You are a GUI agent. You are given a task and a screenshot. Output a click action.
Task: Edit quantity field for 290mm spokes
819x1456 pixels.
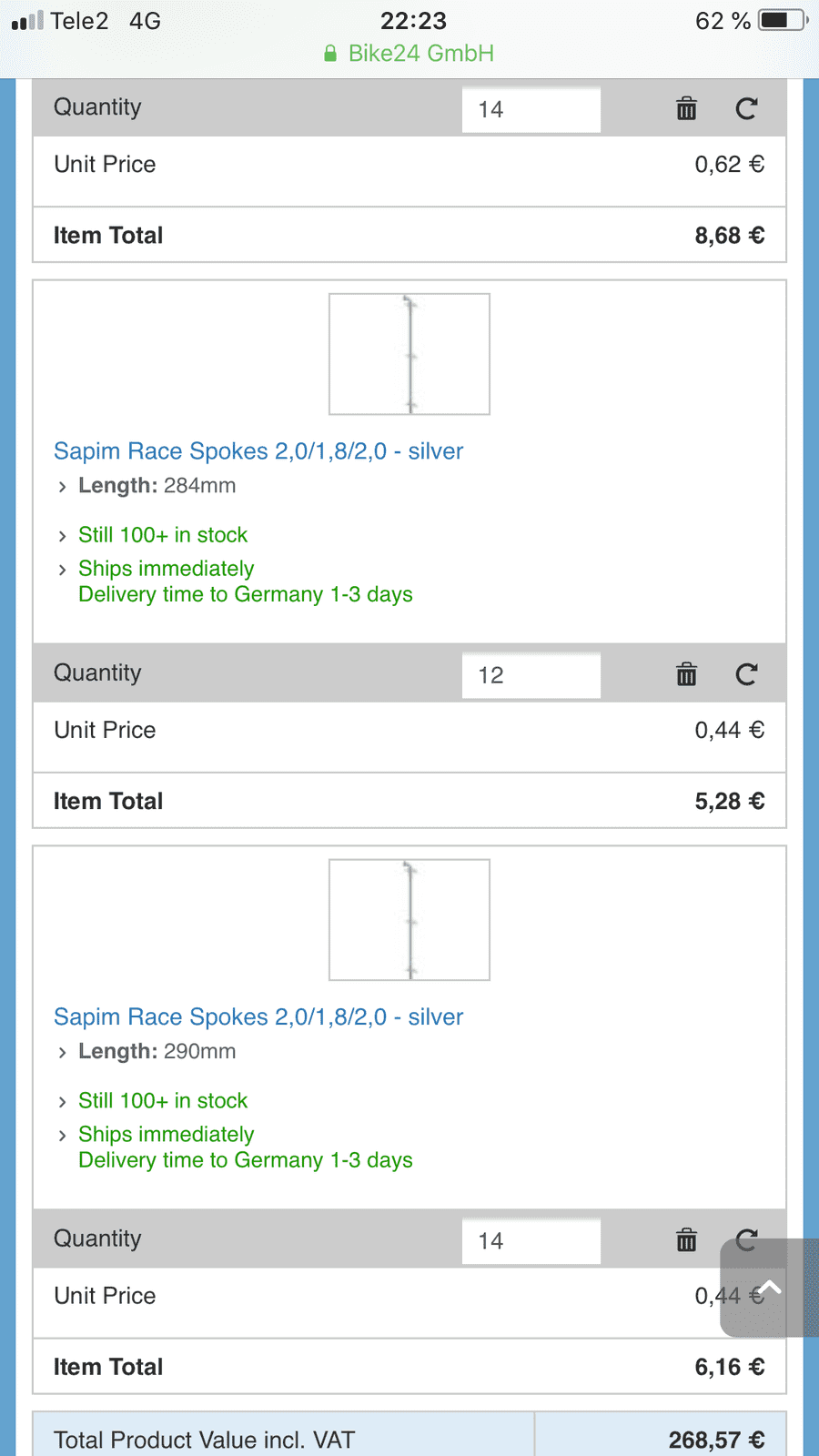coord(531,1241)
